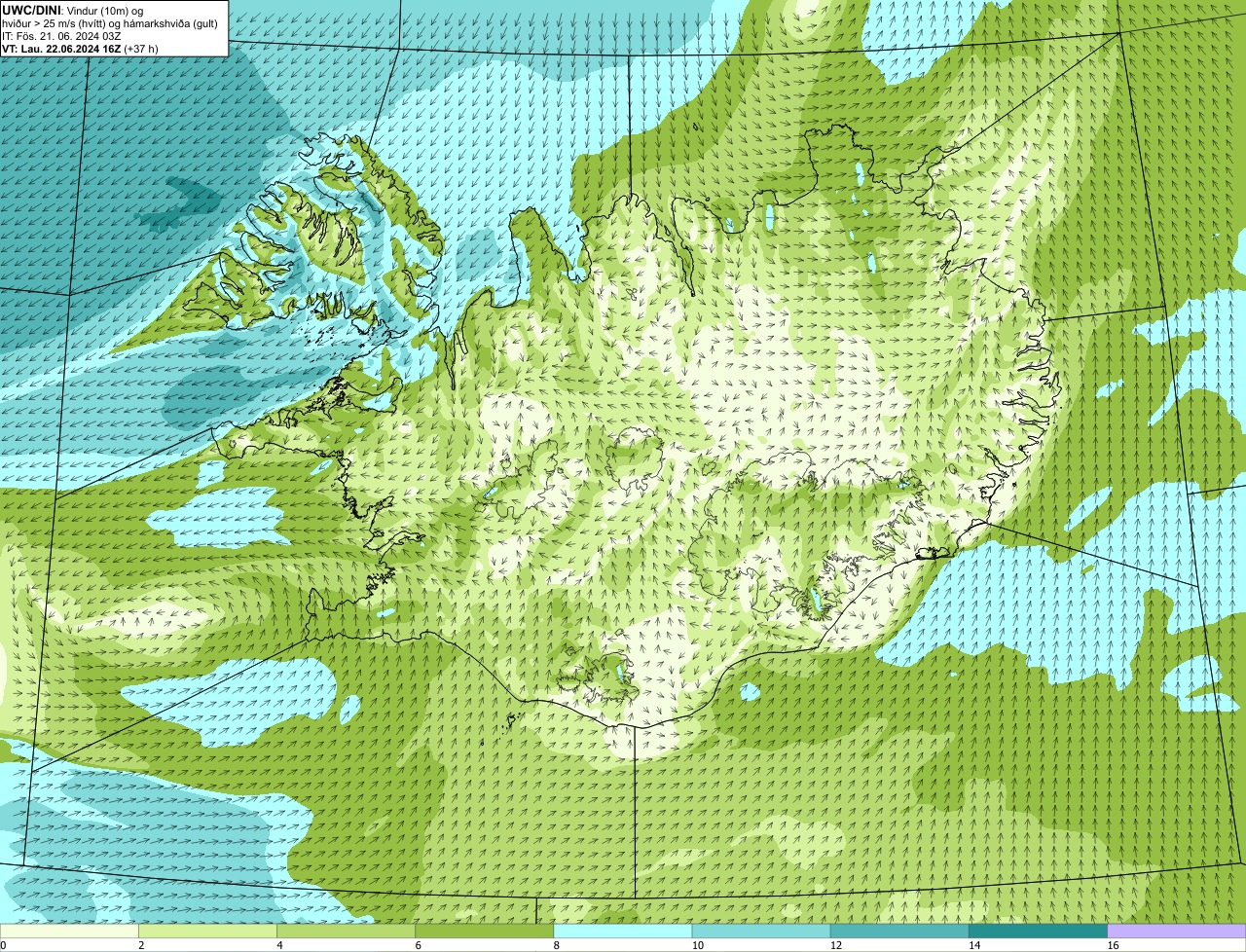The width and height of the screenshot is (1246, 952).
Task: Click the legend scale value '16'
Action: pyautogui.click(x=1113, y=945)
